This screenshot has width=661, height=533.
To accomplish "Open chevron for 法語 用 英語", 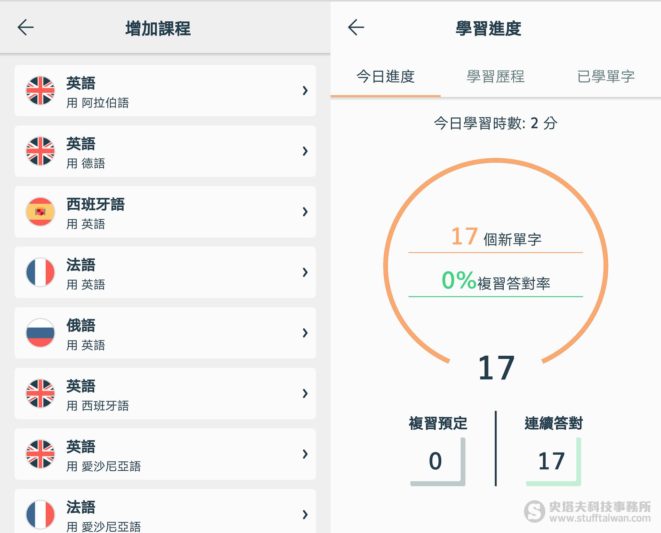I will 305,272.
